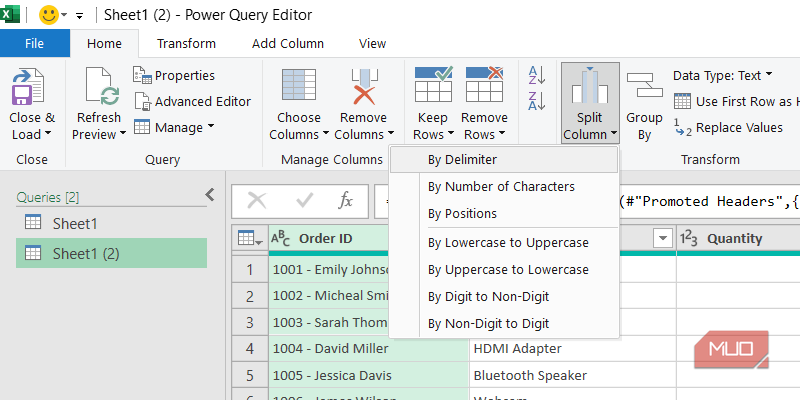Switch to the Home tab

(x=104, y=43)
